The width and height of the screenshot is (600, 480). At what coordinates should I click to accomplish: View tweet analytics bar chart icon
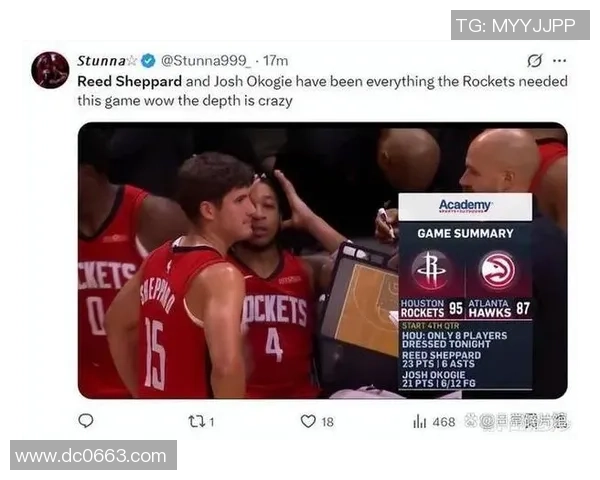[419, 422]
